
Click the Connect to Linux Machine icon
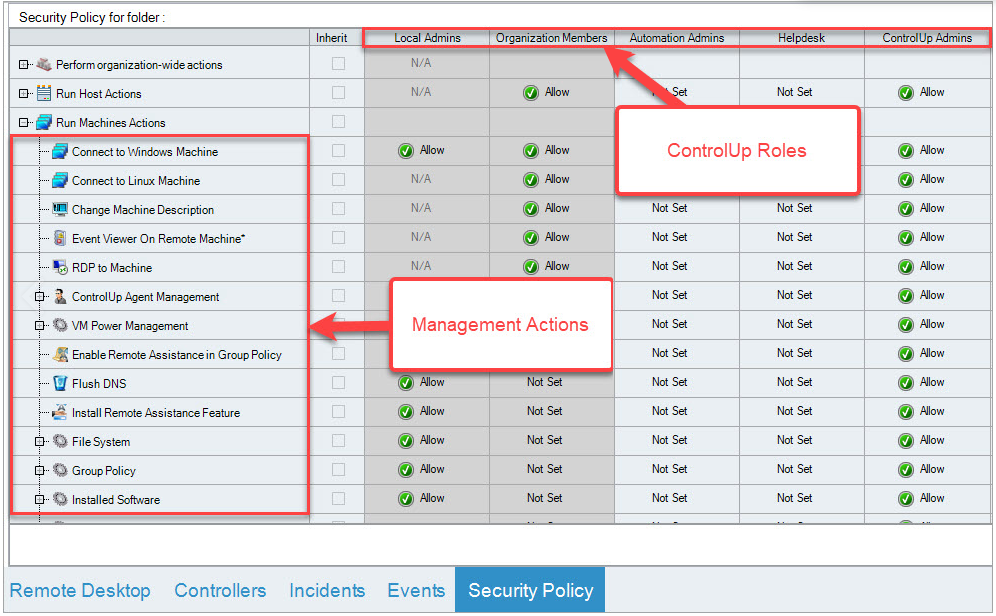pyautogui.click(x=60, y=180)
